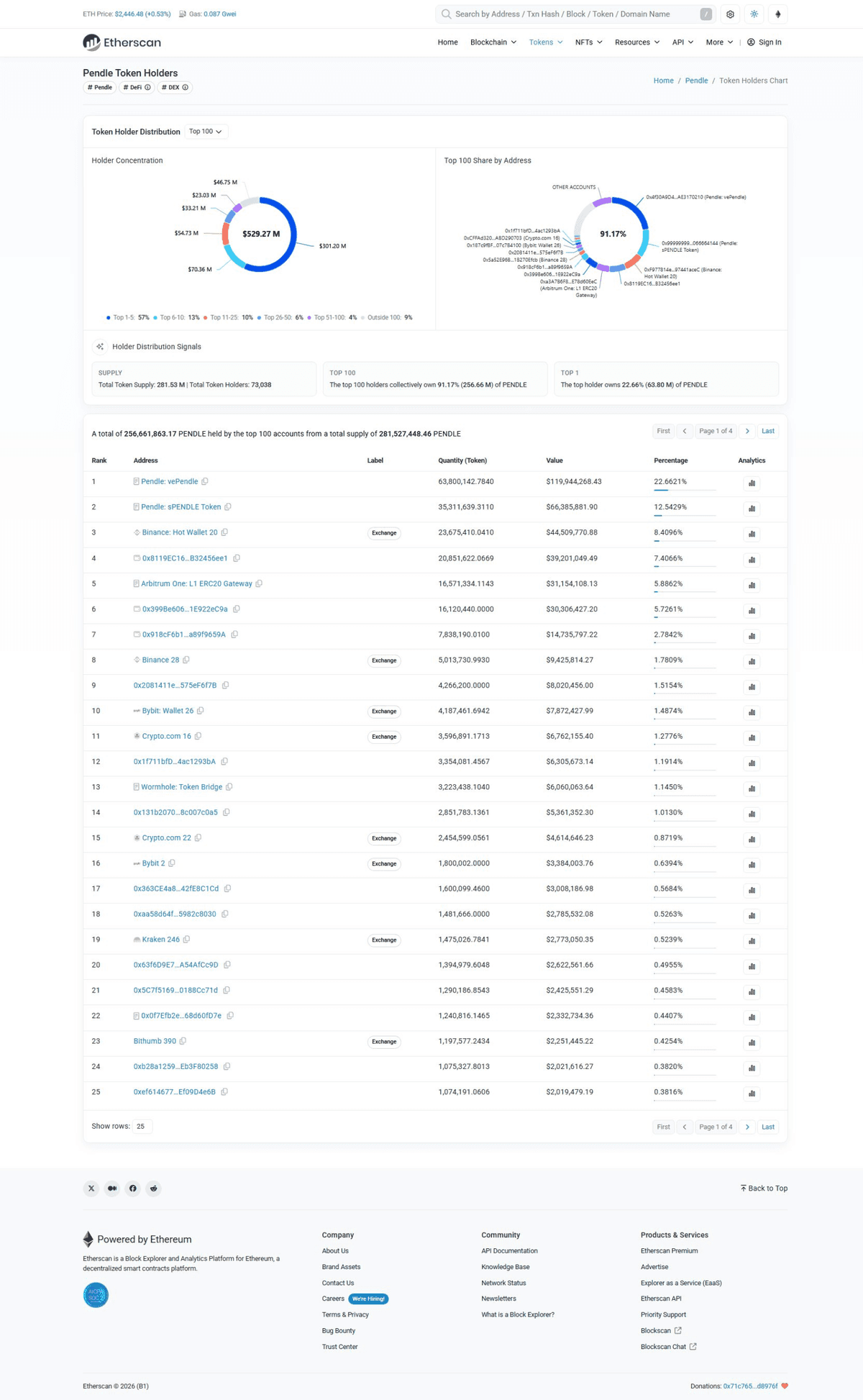863x1400 pixels.
Task: Click the 0.087 Gwei gas price link
Action: point(219,14)
